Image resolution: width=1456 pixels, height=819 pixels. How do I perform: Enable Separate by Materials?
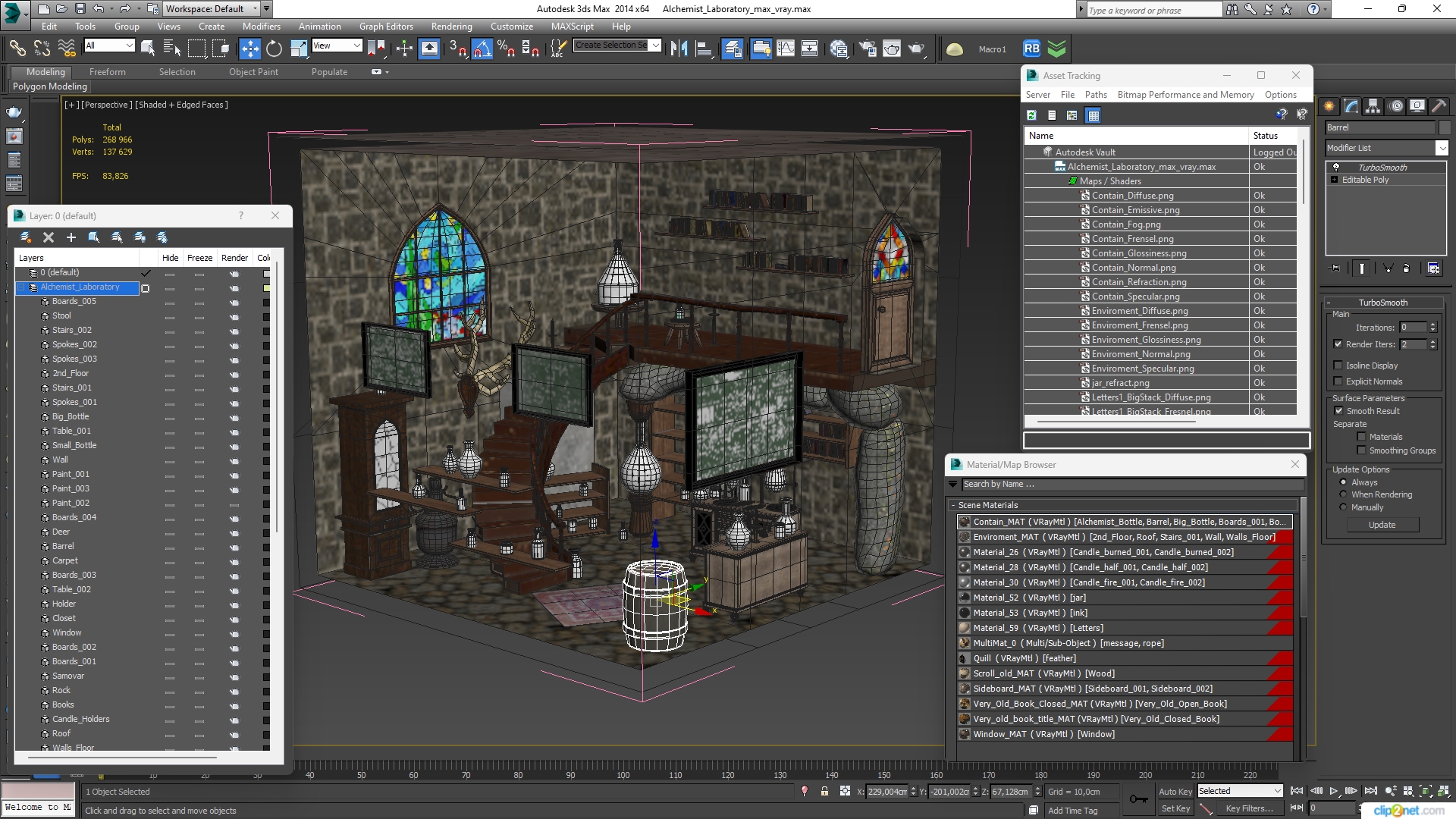pos(1361,437)
